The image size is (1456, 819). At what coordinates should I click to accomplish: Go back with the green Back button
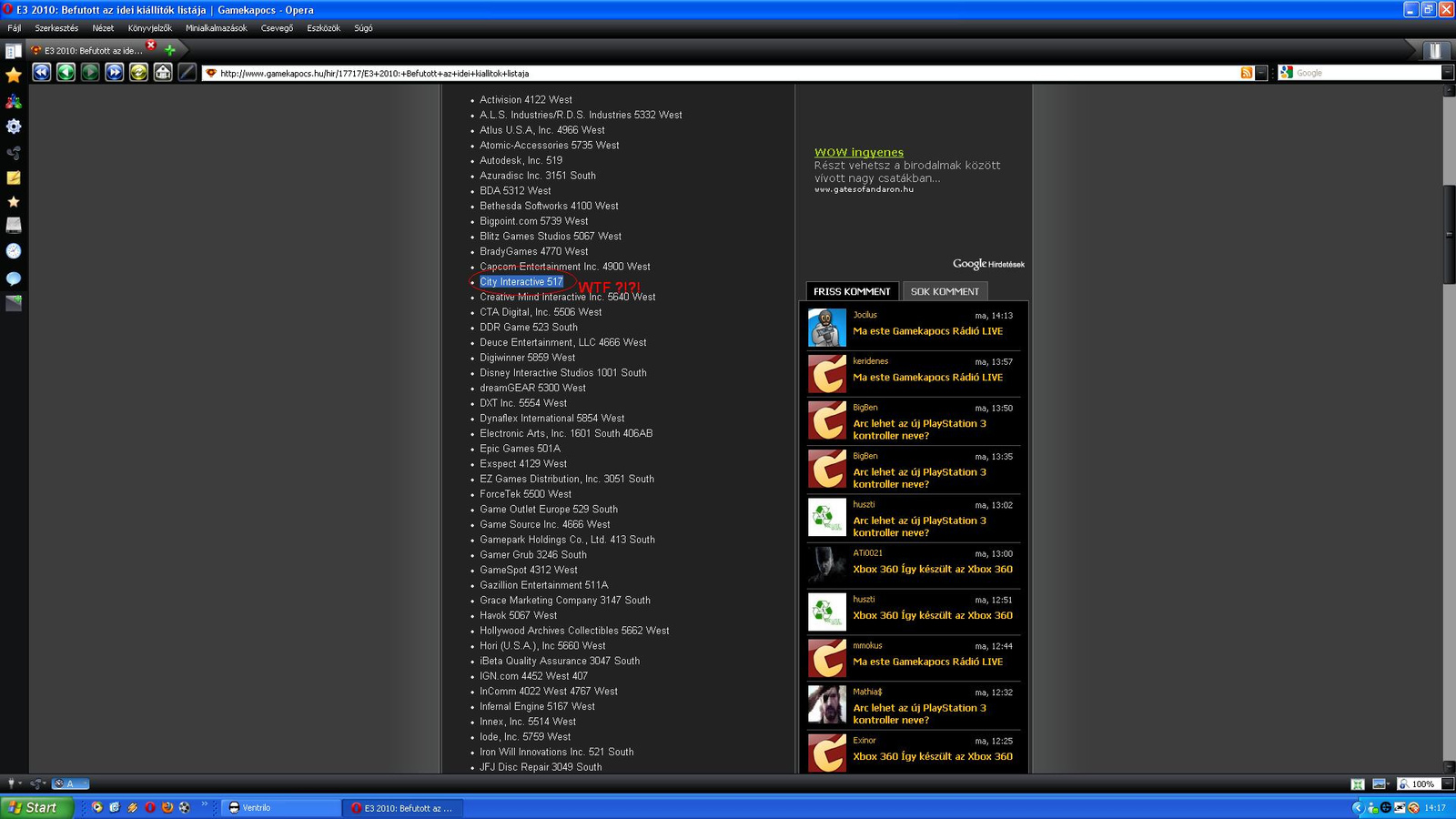(x=66, y=72)
